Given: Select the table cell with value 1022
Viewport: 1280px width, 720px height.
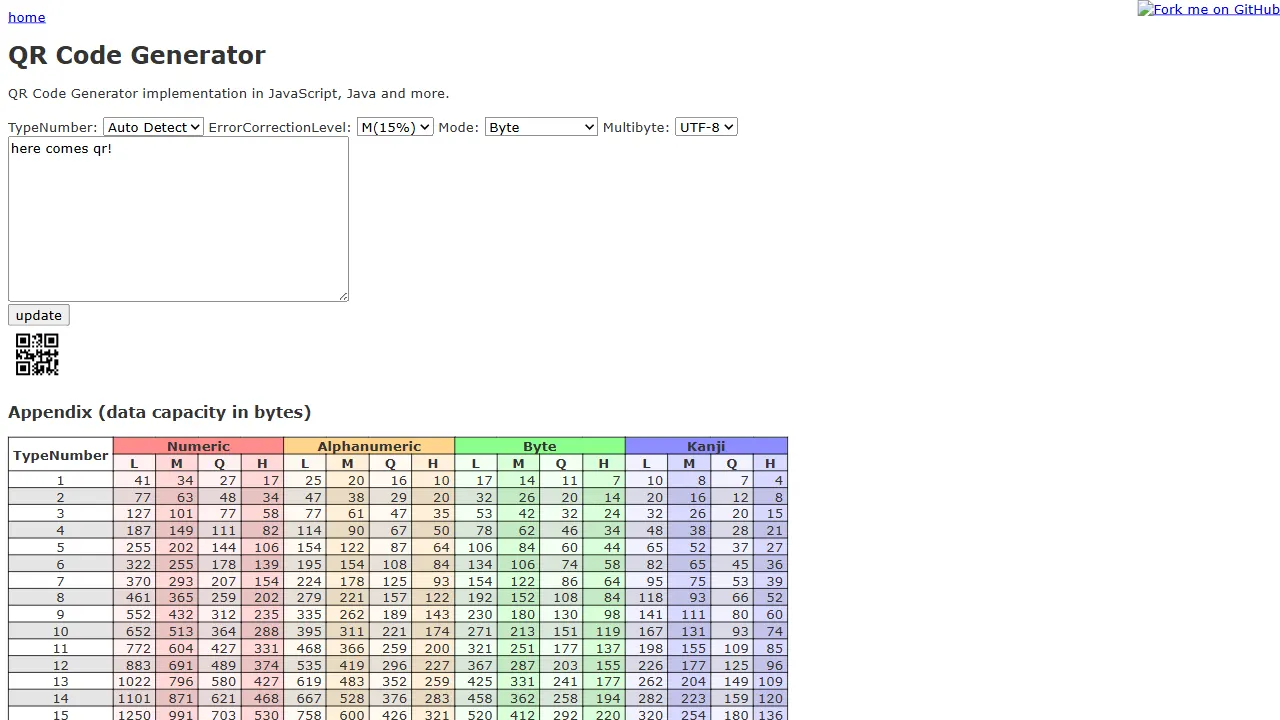Looking at the screenshot, I should click(134, 682).
